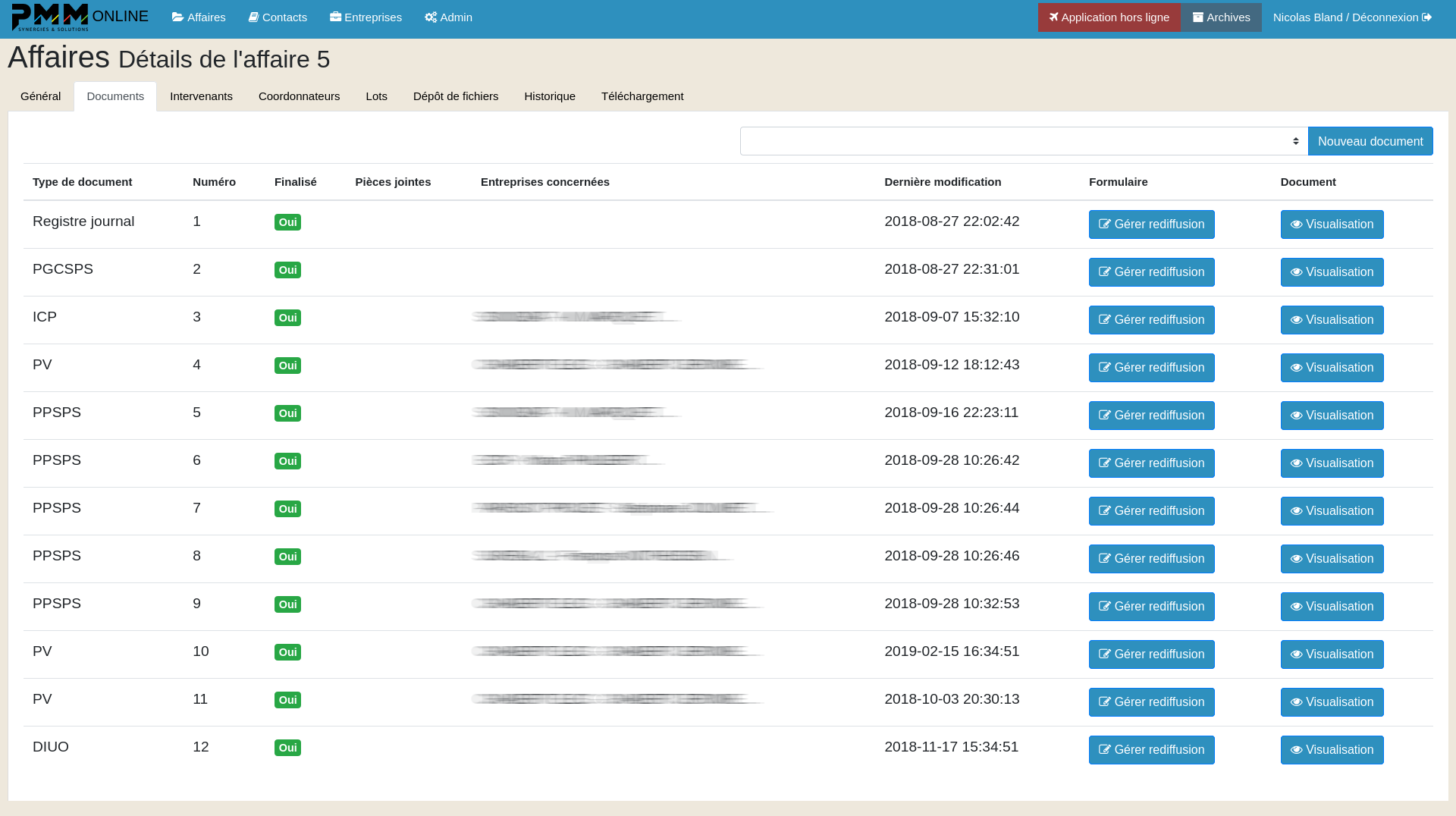Open the Dépôt de fichiers tab
Screen dimensions: 1456x816
click(455, 96)
